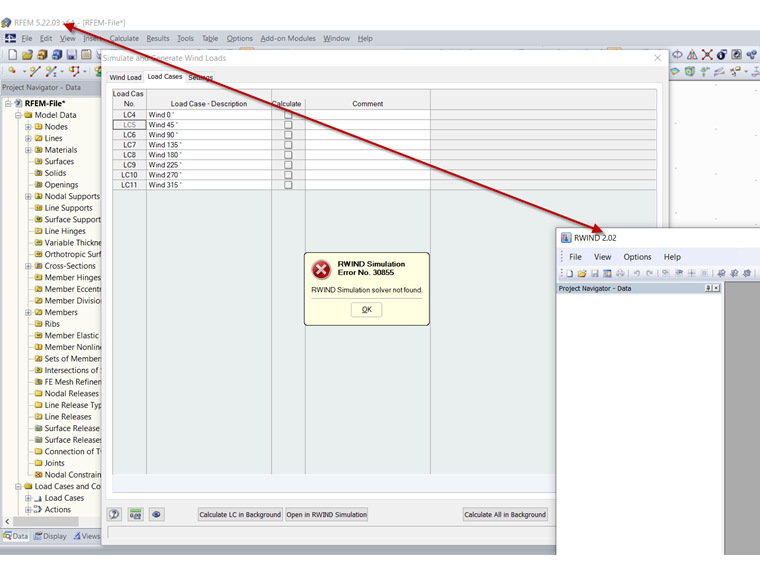Switch to Views tab in Project Navigator

(x=87, y=536)
